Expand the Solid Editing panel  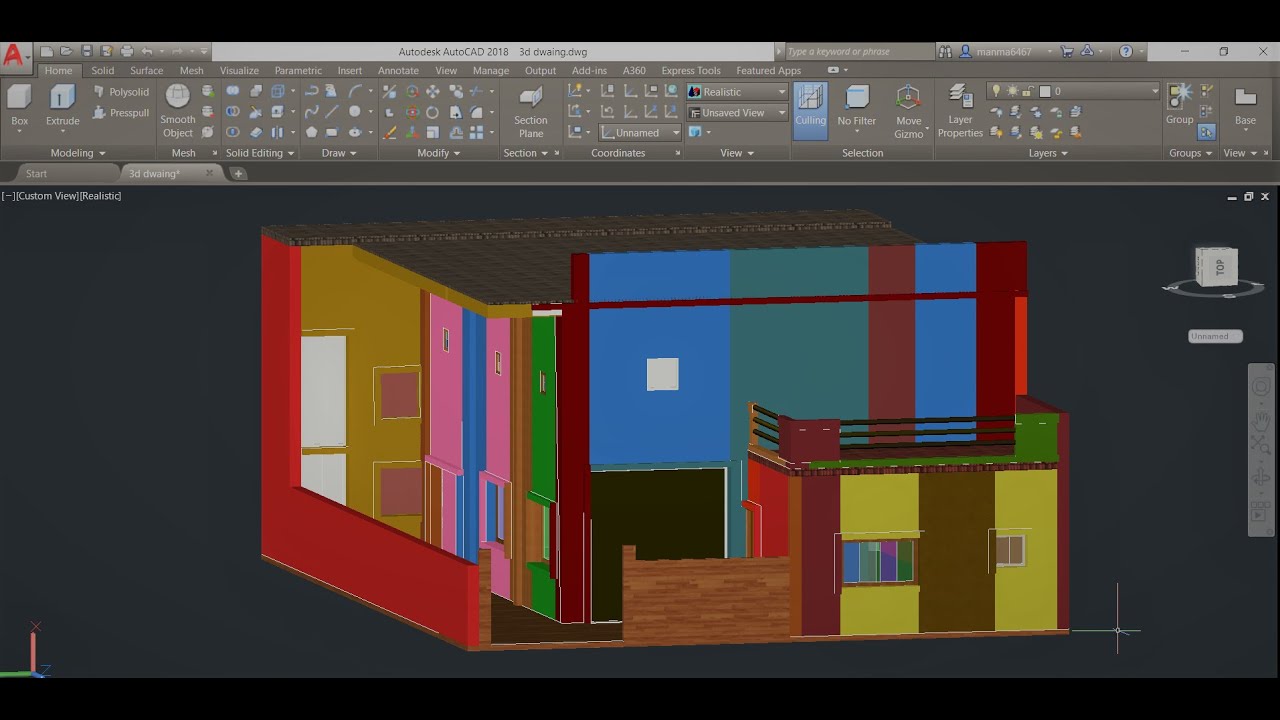(260, 153)
